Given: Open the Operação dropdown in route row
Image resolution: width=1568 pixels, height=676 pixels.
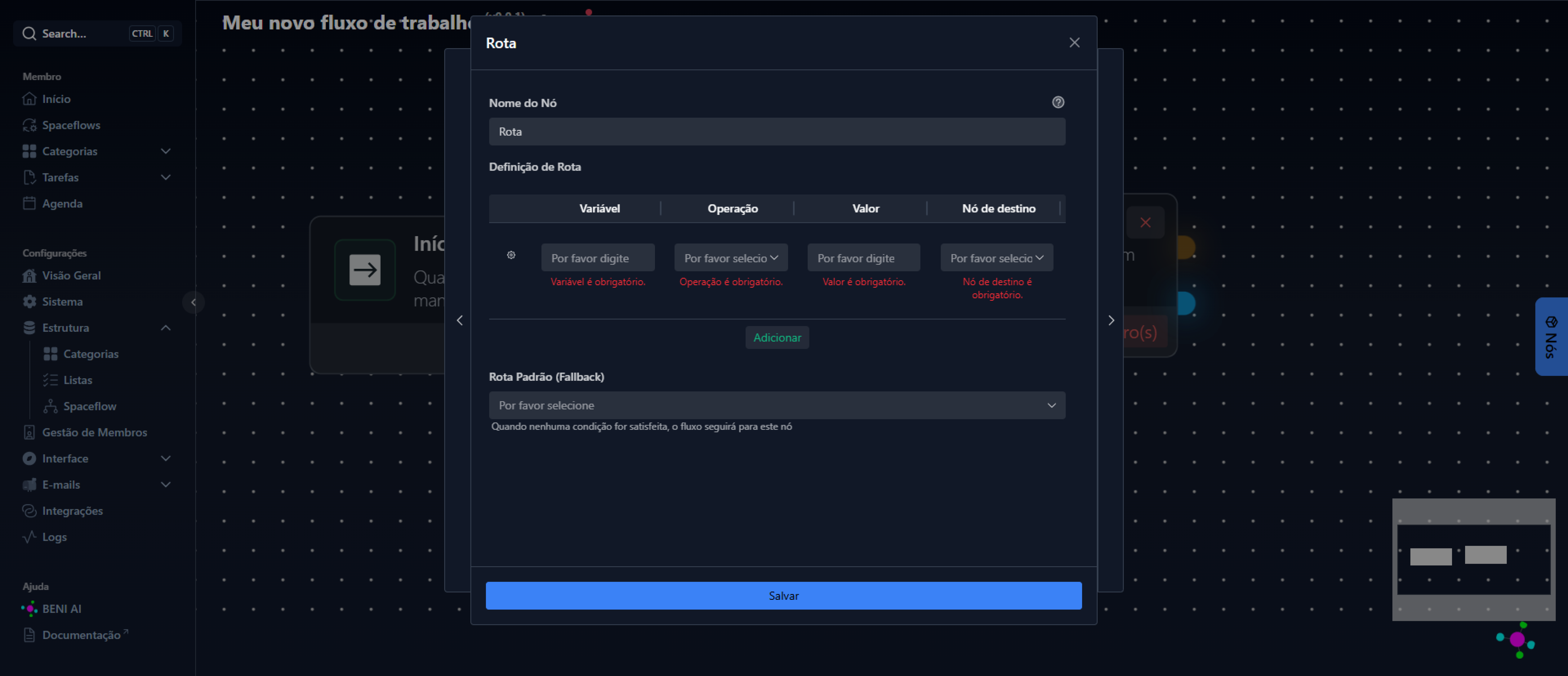Looking at the screenshot, I should (x=730, y=258).
